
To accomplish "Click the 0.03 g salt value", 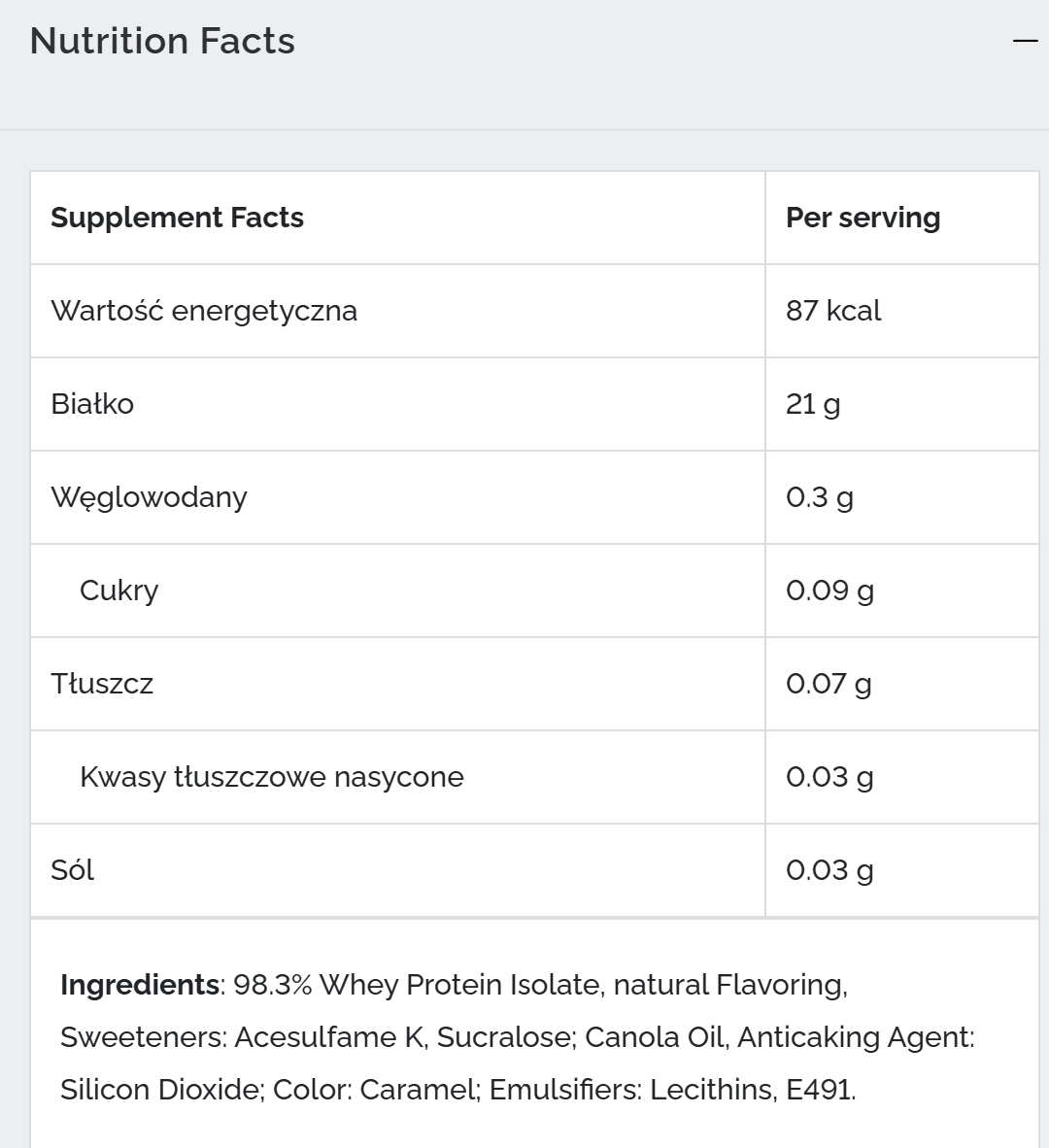I will (x=829, y=870).
